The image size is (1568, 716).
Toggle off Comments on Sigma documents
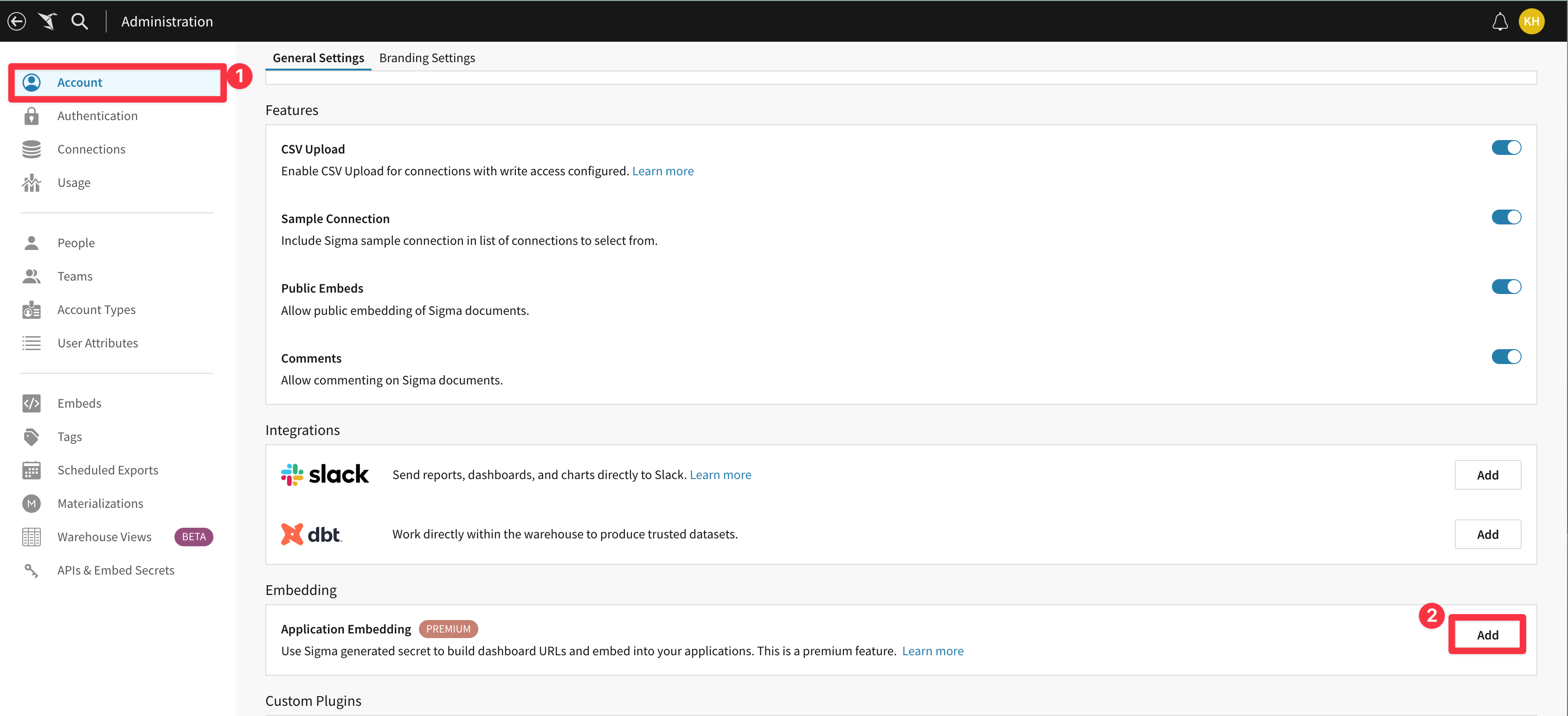click(x=1506, y=357)
